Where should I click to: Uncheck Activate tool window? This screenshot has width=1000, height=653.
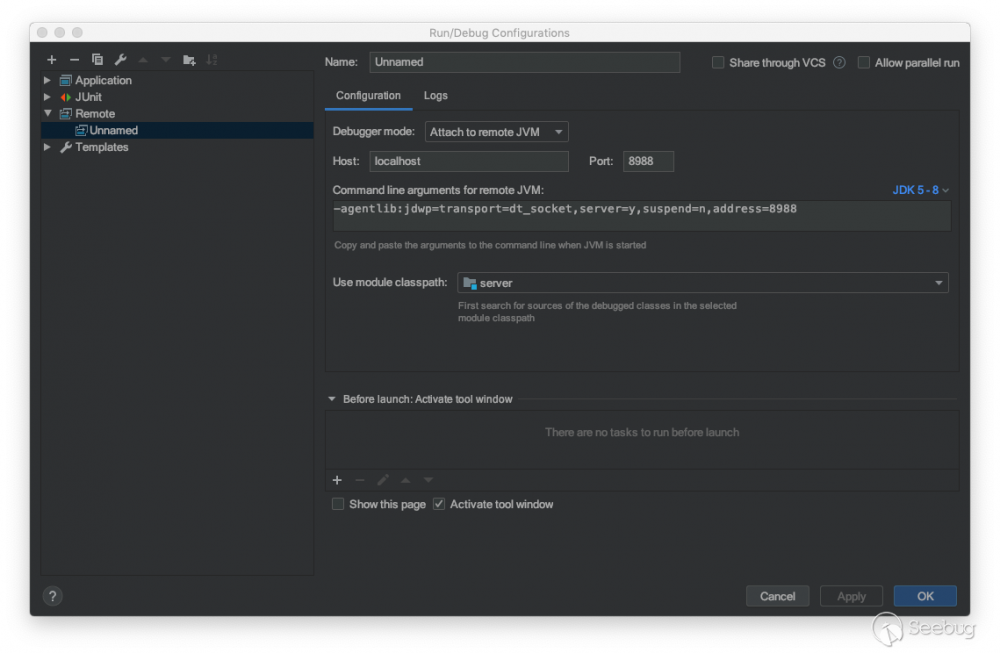pyautogui.click(x=439, y=504)
